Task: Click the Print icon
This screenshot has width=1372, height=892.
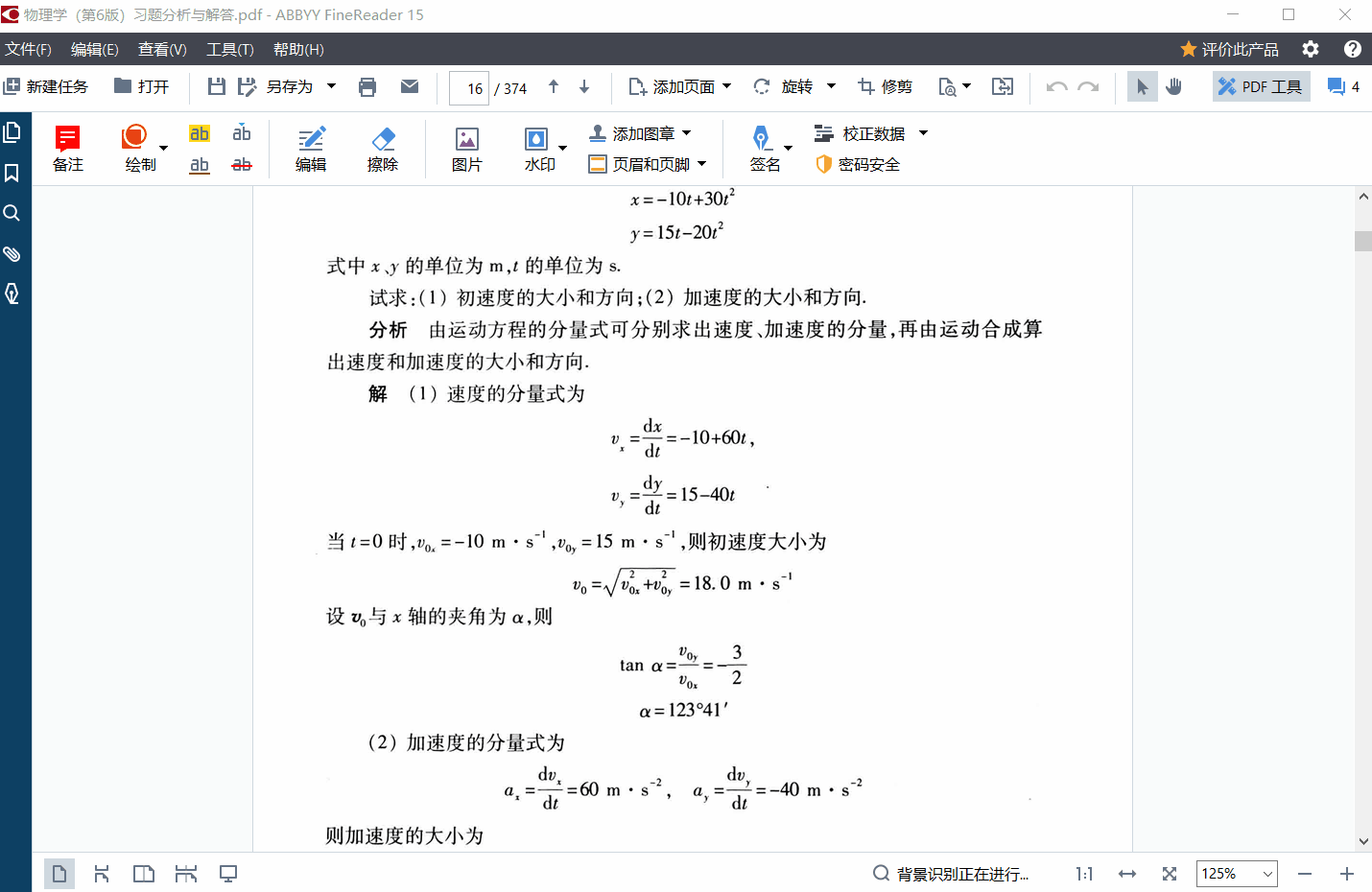Action: pyautogui.click(x=367, y=87)
